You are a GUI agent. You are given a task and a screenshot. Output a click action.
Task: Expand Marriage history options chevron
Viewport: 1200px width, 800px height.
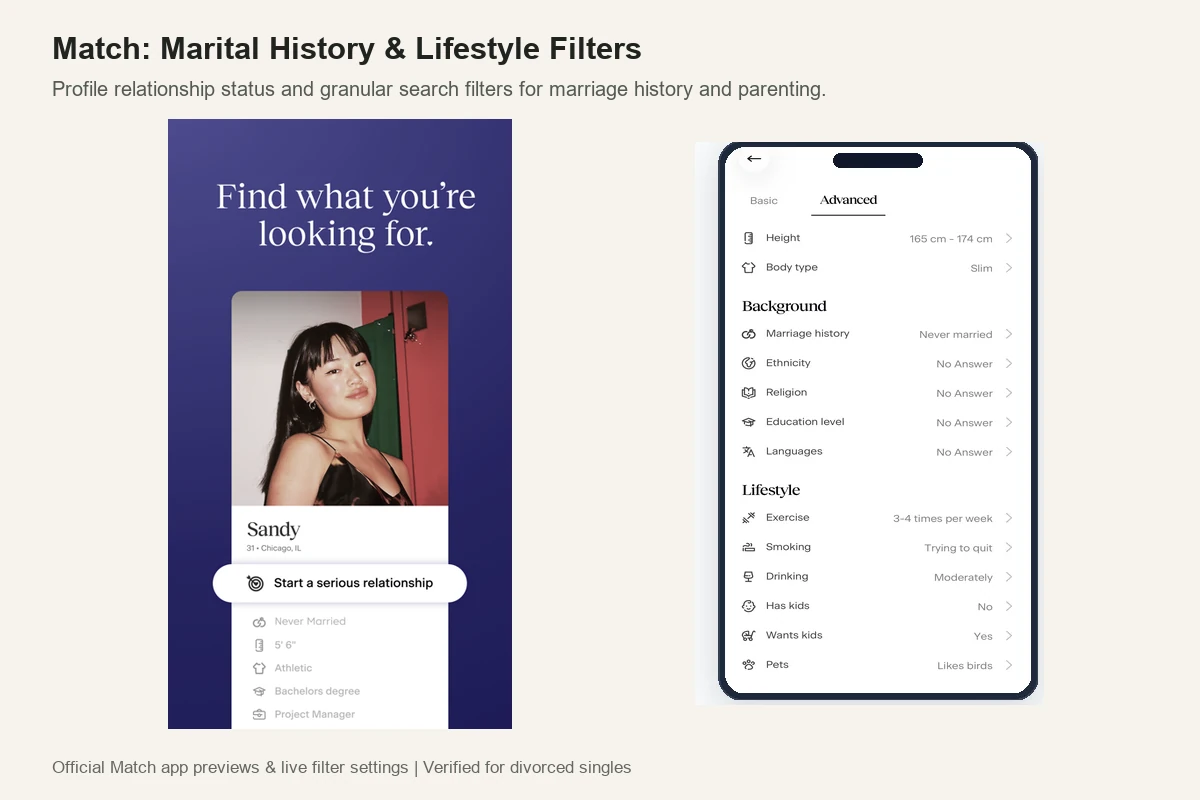[1009, 334]
